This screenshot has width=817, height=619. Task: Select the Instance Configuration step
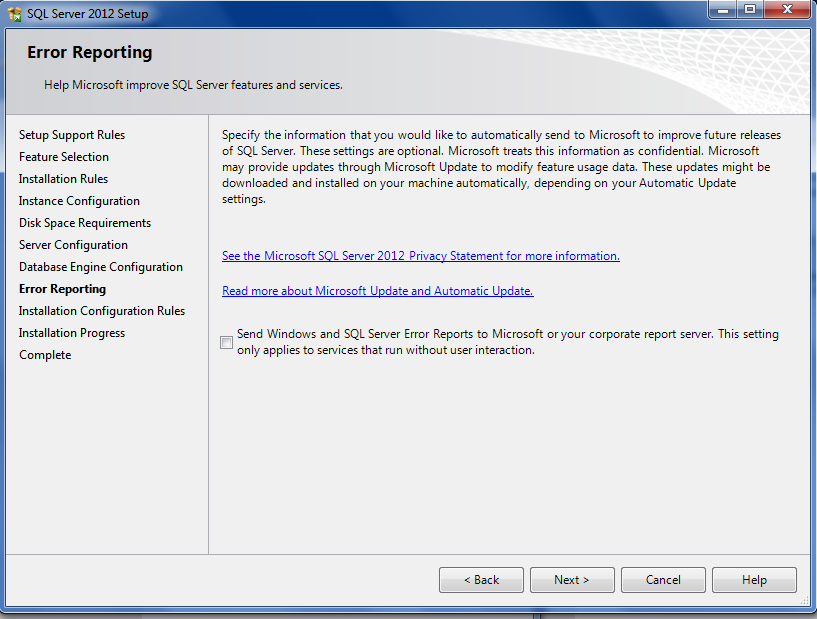coord(79,201)
